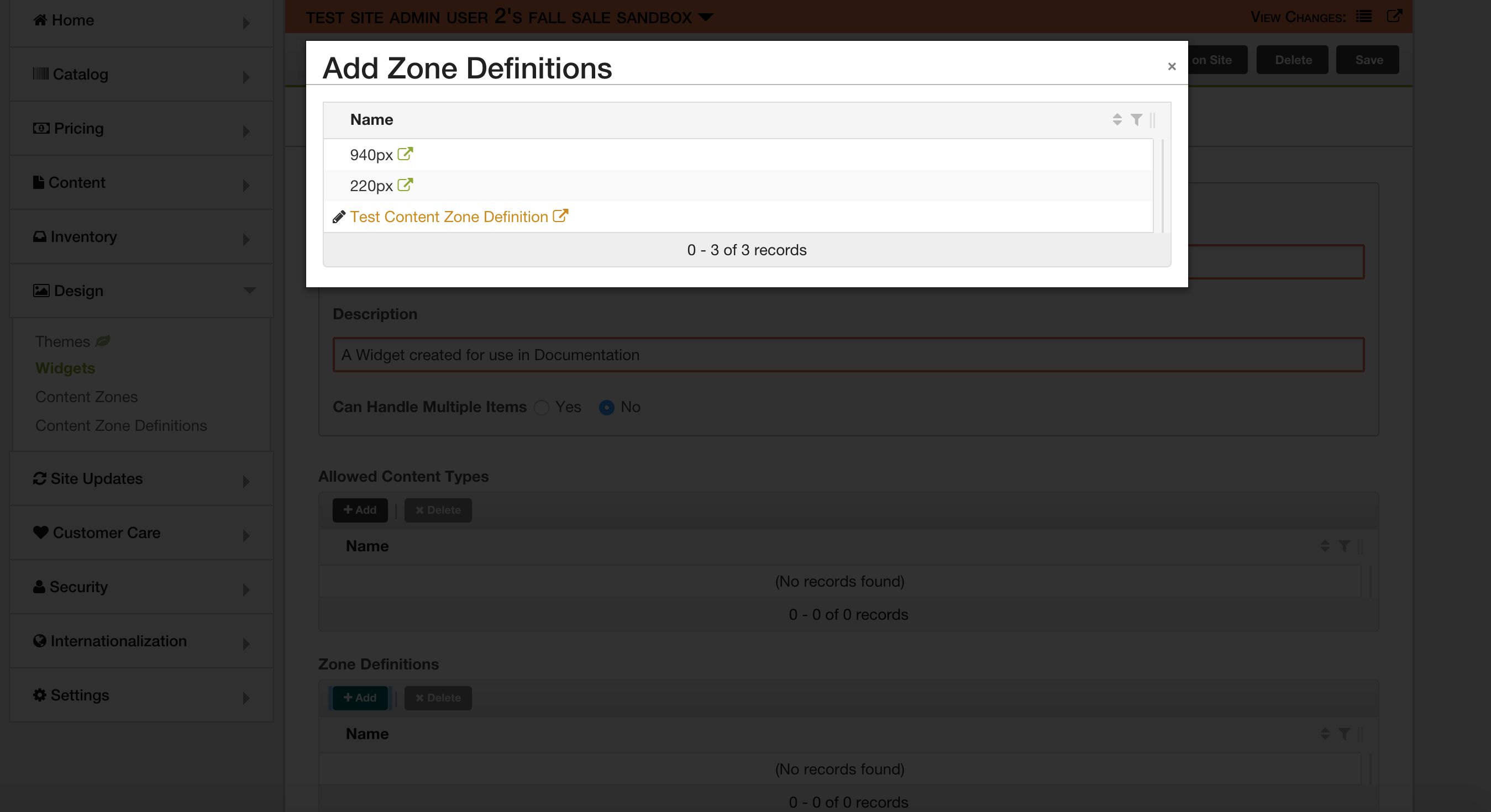1491x812 pixels.
Task: Click the Design picture icon
Action: click(41, 291)
